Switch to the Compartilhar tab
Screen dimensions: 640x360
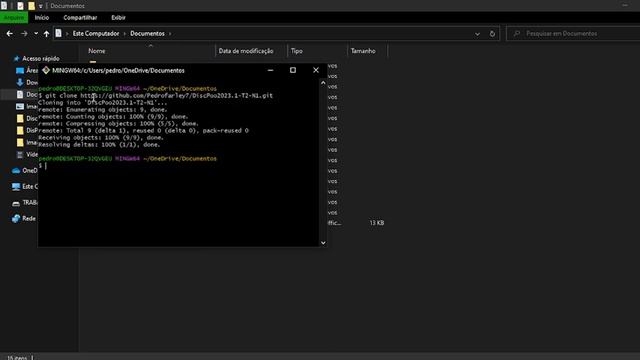pos(80,18)
